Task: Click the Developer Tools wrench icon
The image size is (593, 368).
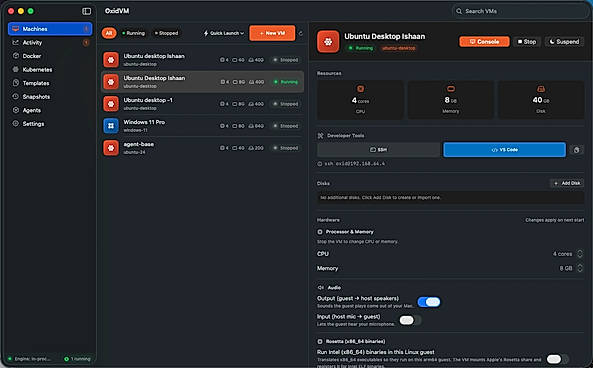Action: (x=320, y=135)
